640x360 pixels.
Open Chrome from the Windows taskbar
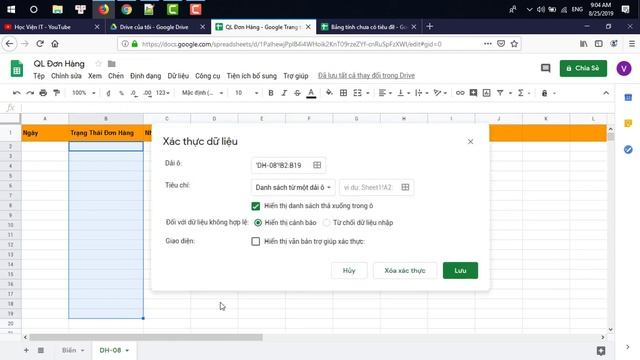pos(127,9)
